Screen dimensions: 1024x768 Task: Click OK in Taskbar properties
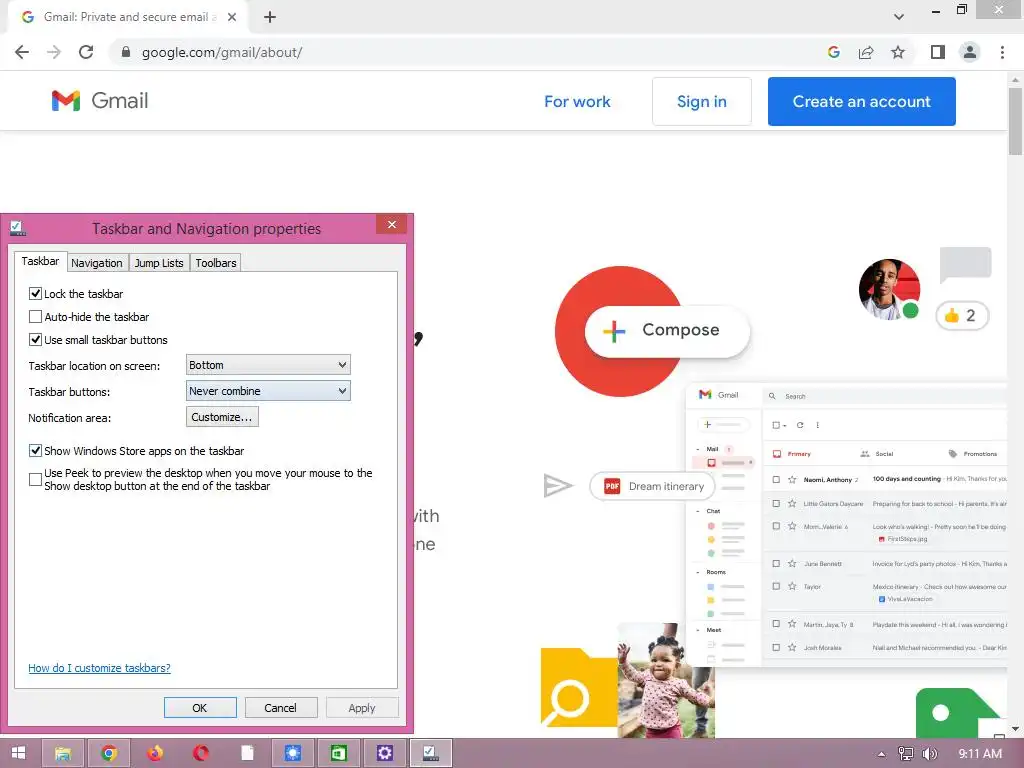point(200,708)
